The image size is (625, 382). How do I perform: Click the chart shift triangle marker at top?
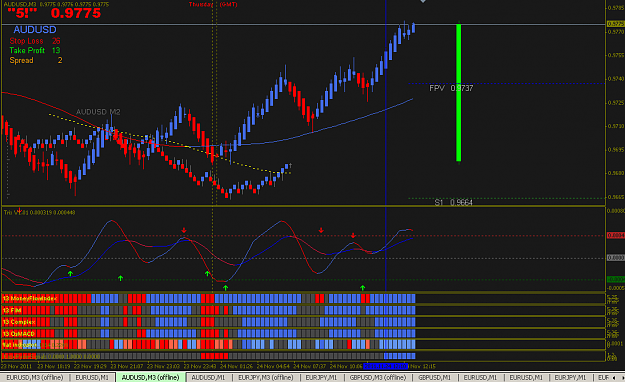[423, 1]
